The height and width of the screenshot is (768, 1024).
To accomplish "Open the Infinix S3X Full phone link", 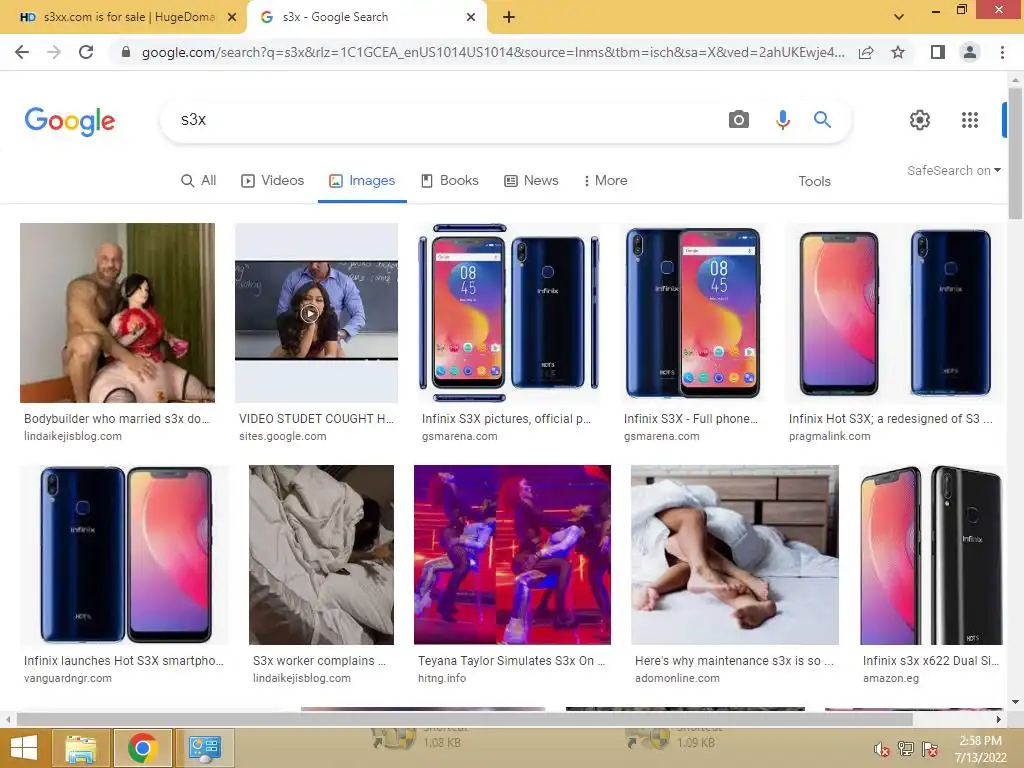I will [690, 419].
